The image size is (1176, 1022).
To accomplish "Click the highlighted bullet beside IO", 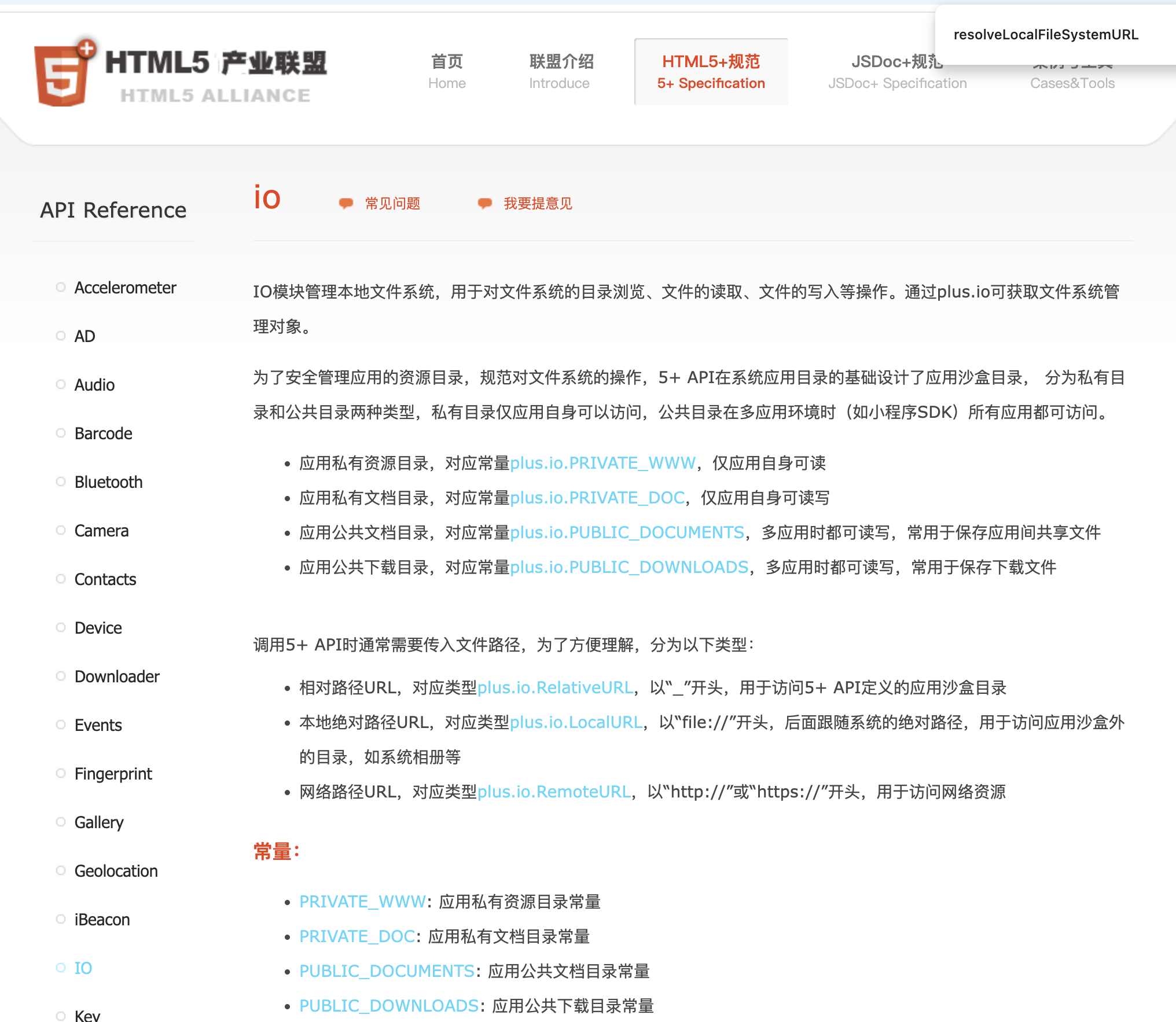I will point(61,968).
